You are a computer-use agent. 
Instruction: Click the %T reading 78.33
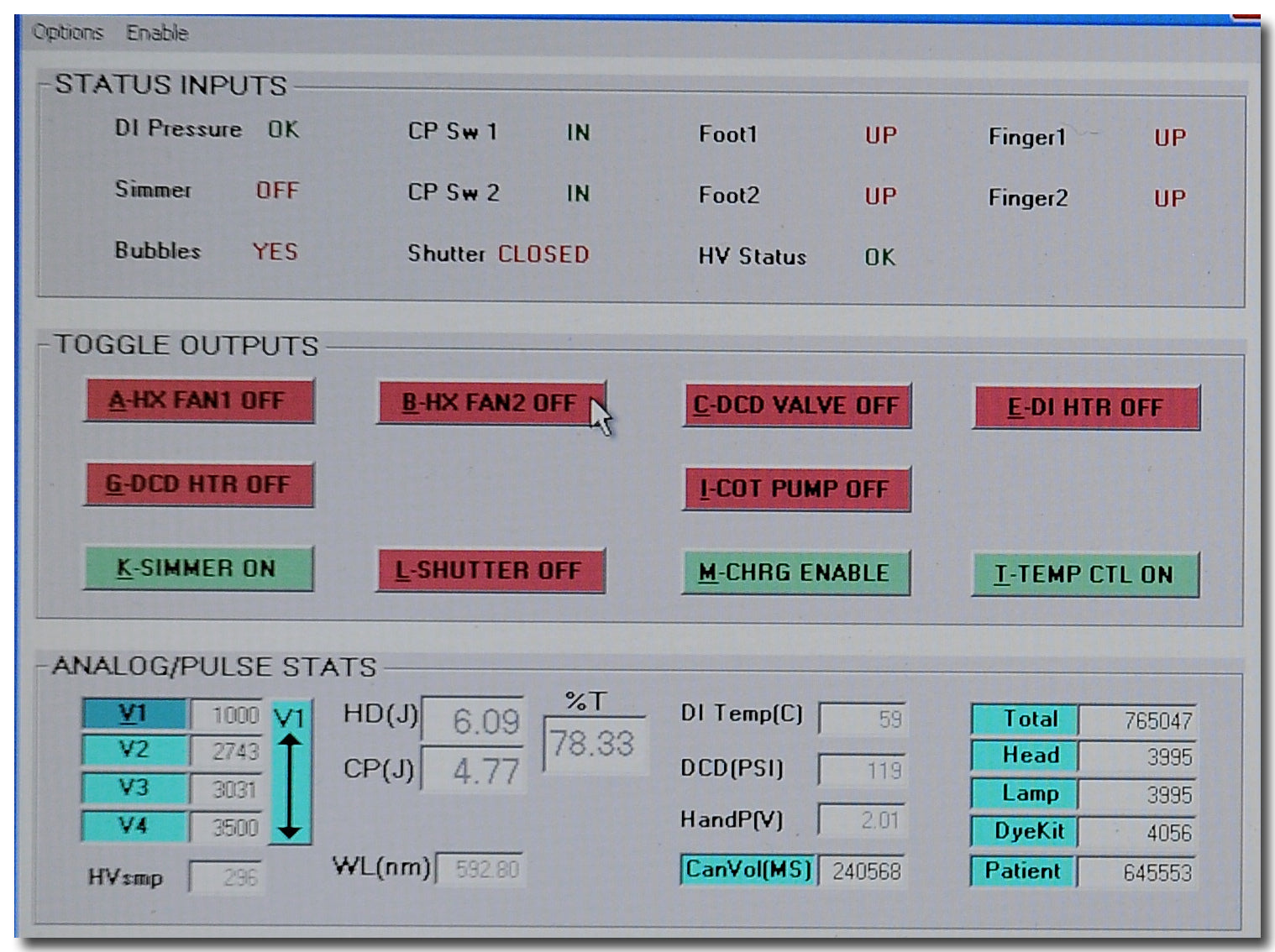[x=596, y=744]
